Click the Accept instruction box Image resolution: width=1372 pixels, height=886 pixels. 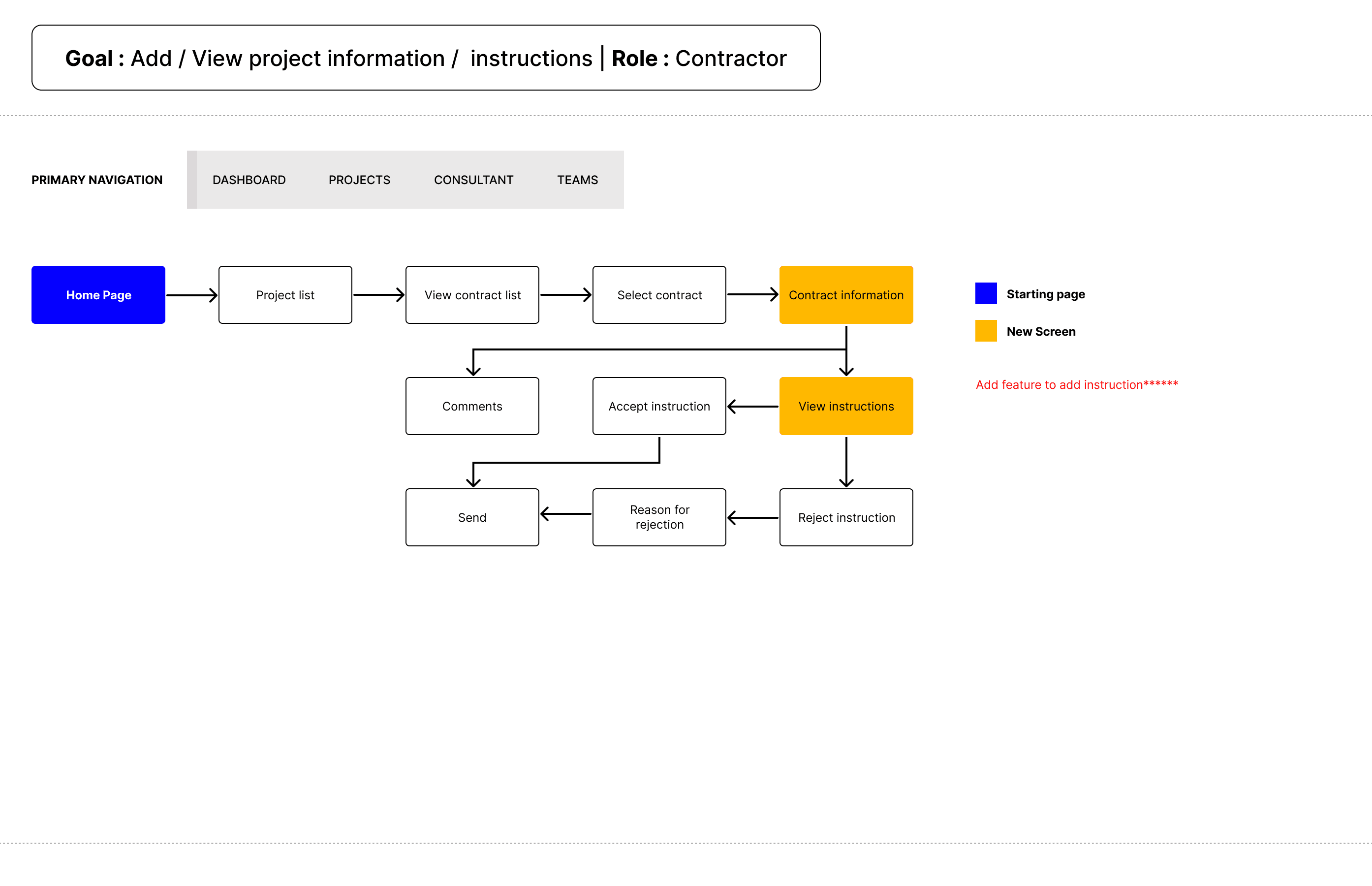coord(659,406)
